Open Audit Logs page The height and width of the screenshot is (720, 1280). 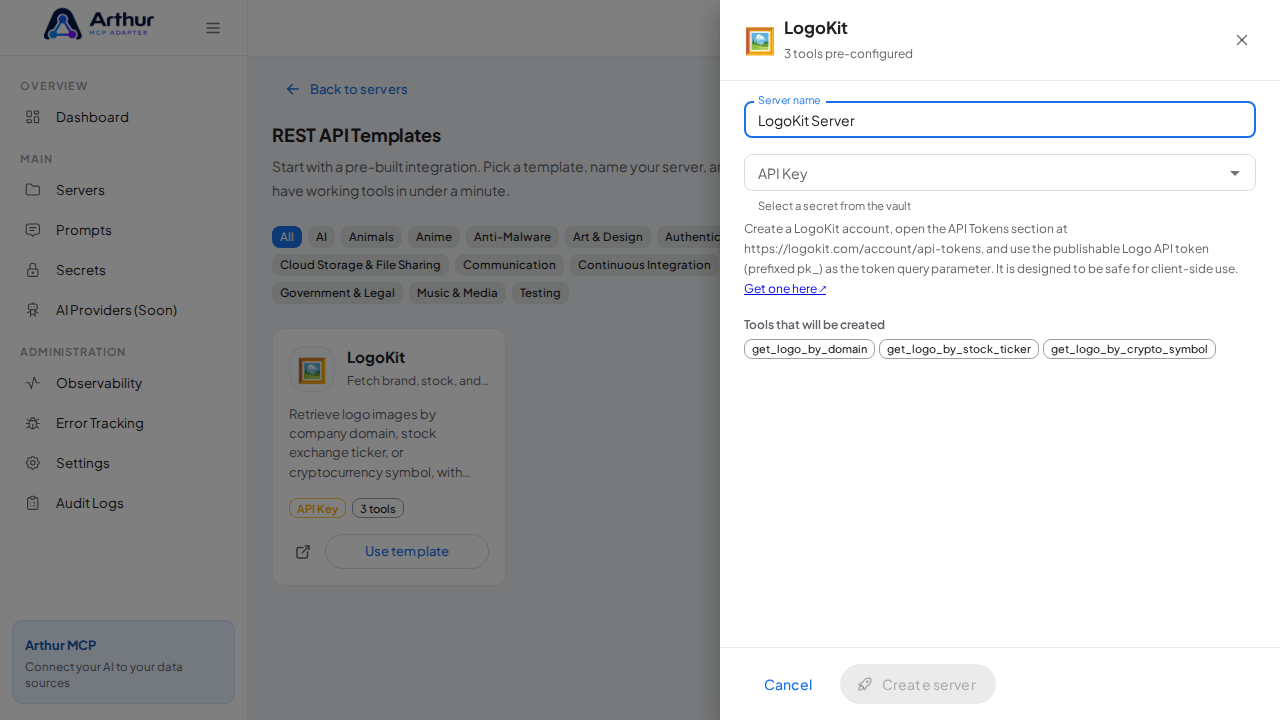click(x=124, y=503)
